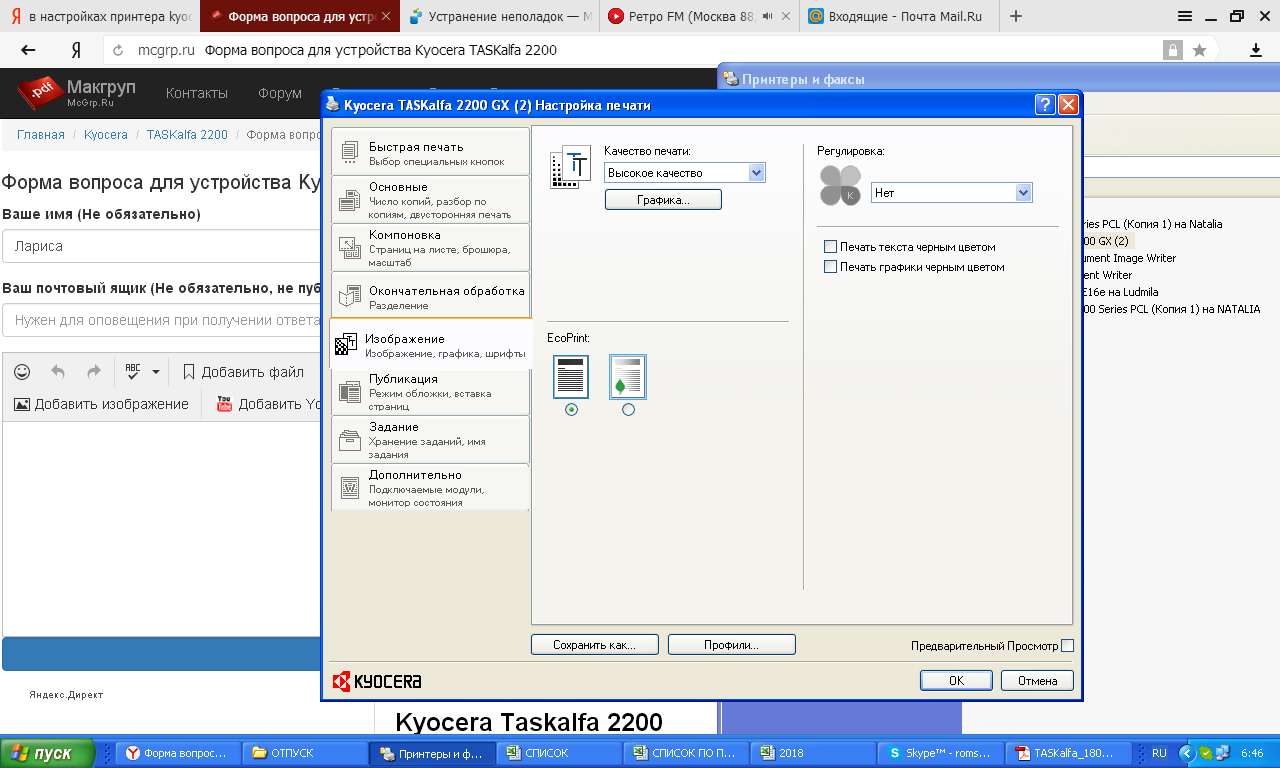
Task: Switch to the Входящие - Почта Mail.Ru tab
Action: (x=897, y=16)
